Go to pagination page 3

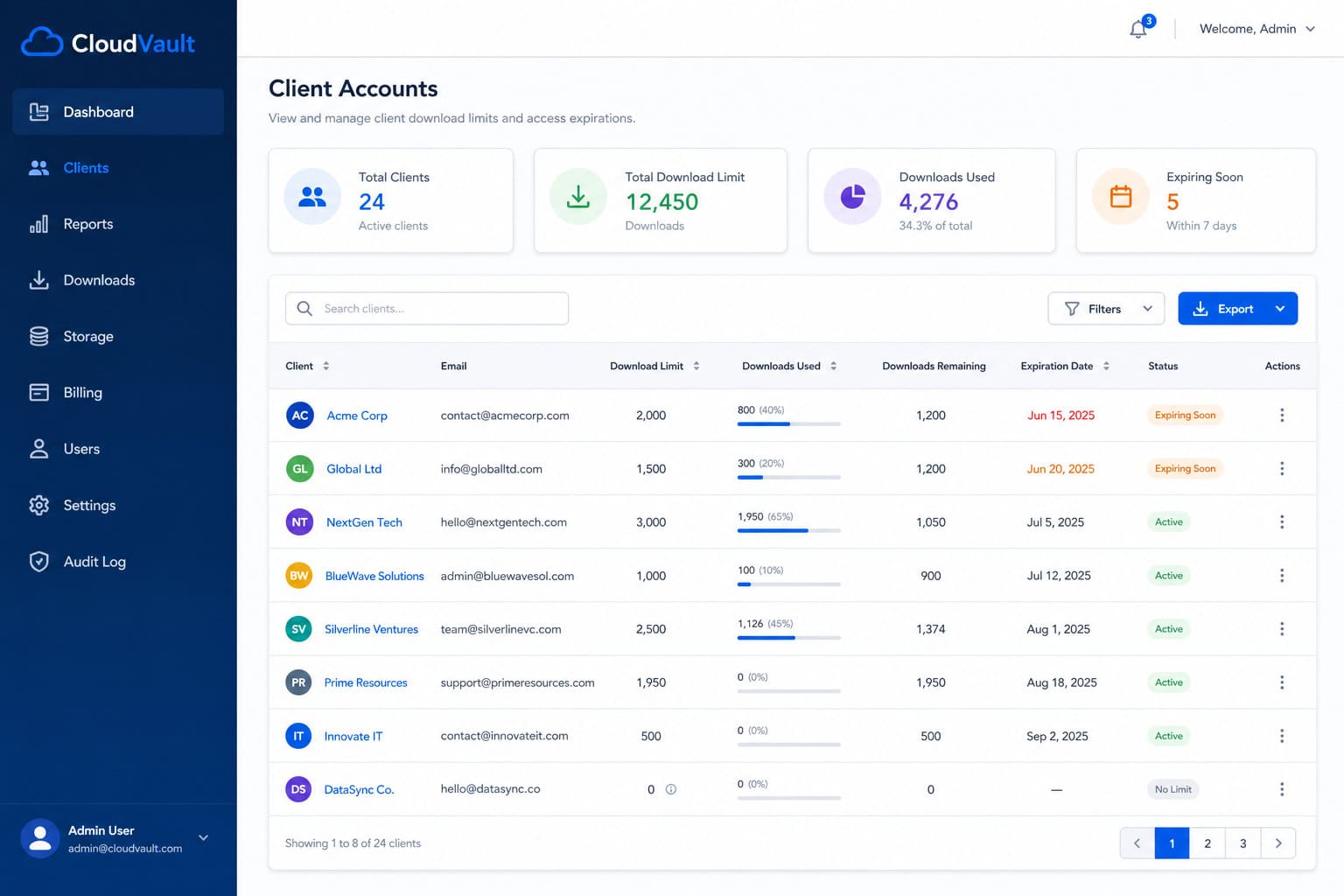1242,843
